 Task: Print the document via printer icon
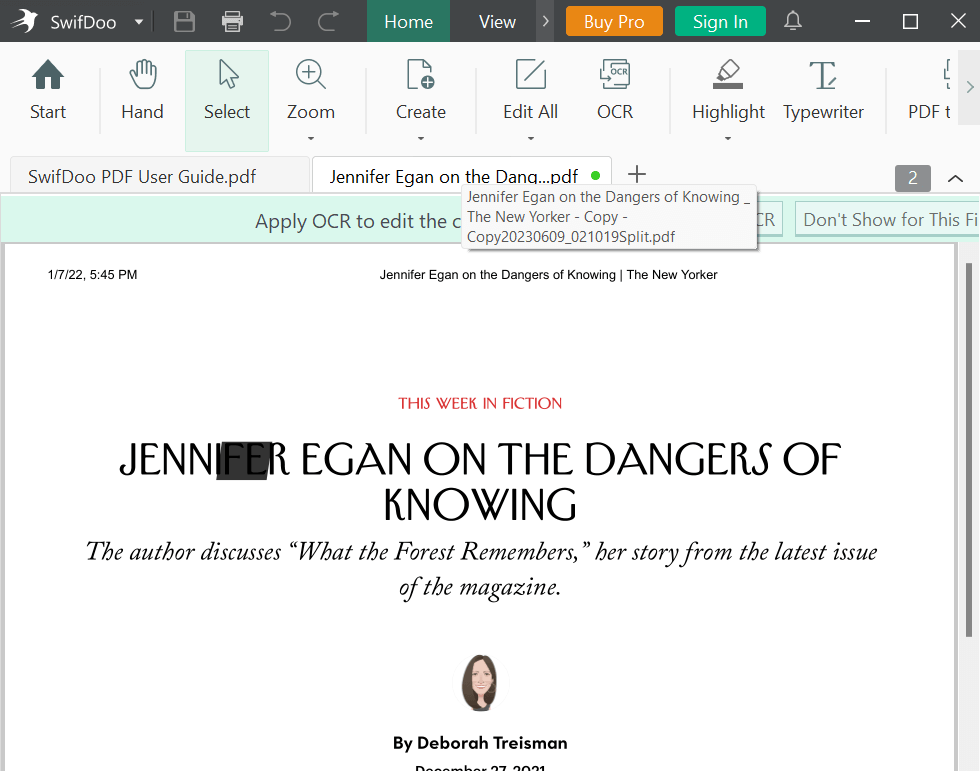[232, 21]
